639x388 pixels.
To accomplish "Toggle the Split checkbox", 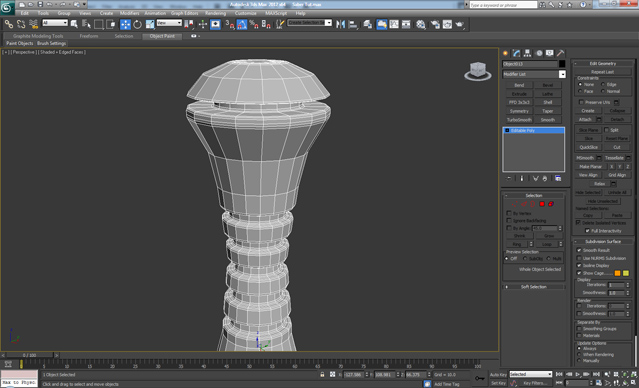I will (606, 130).
